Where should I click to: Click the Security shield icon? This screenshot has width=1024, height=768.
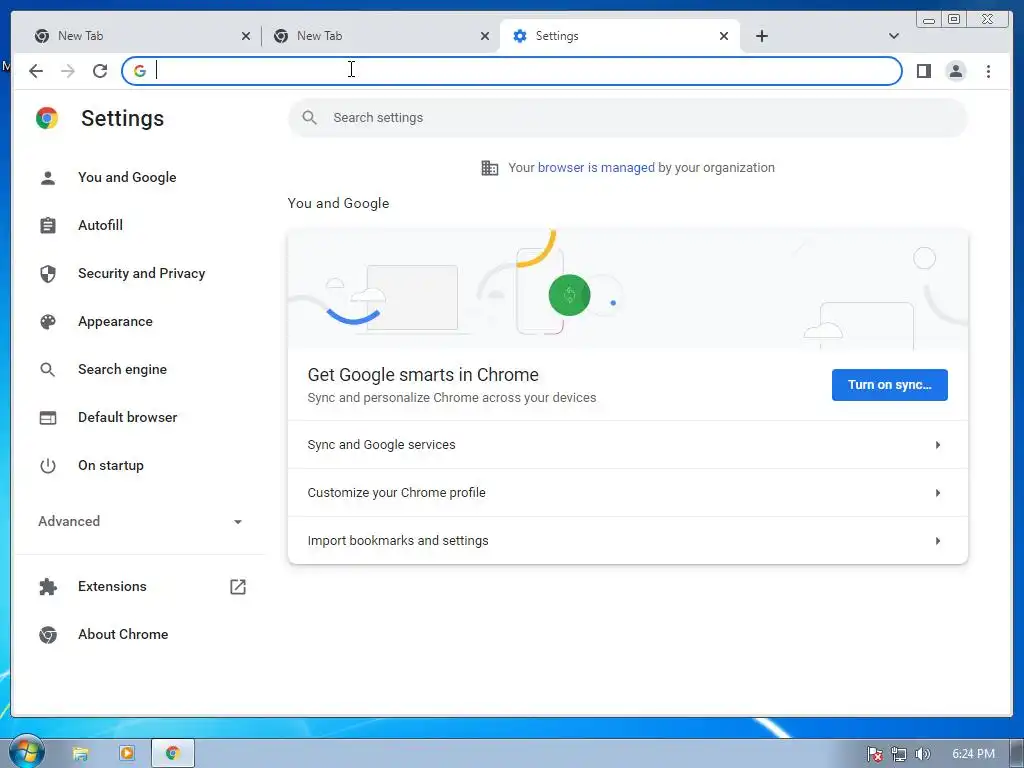pyautogui.click(x=48, y=274)
